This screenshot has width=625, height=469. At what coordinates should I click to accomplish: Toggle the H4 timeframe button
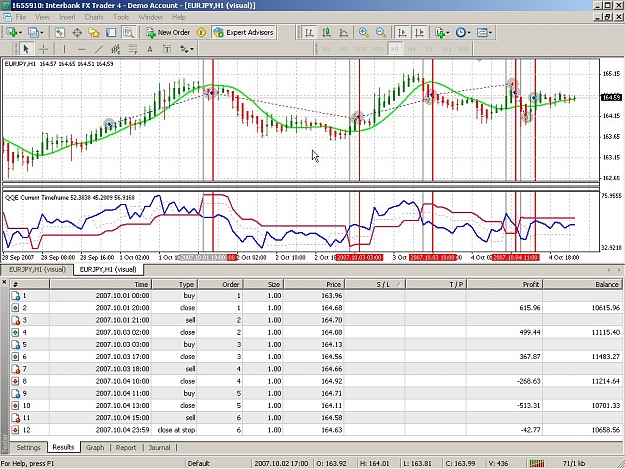point(412,49)
